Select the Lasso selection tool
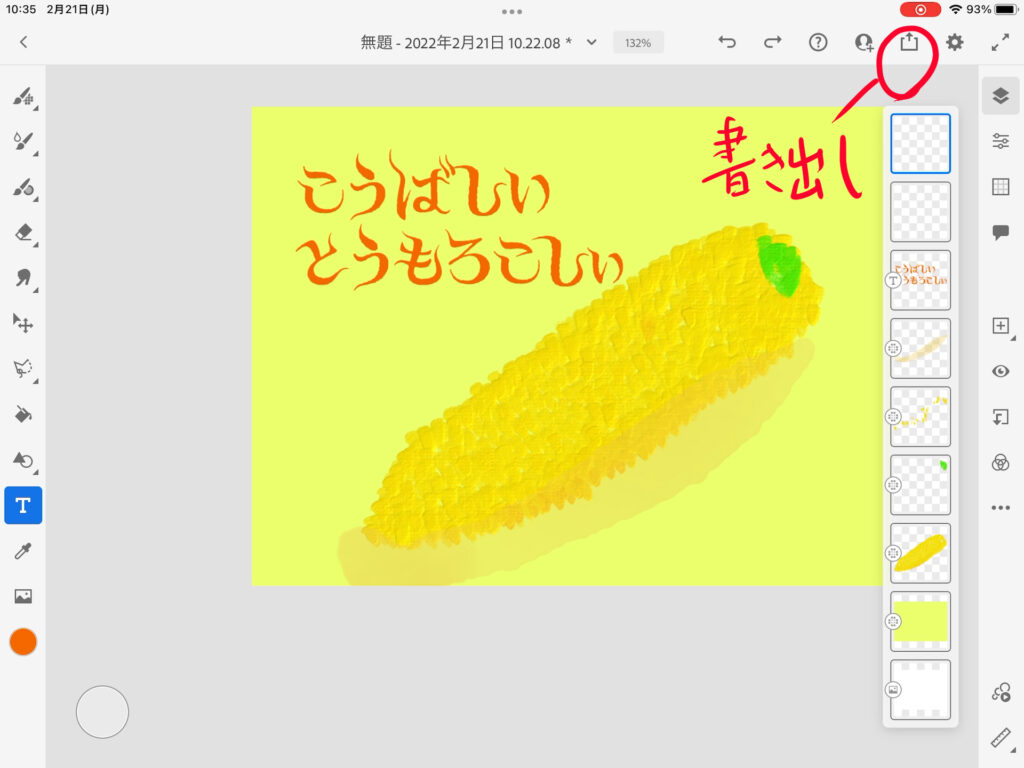1024x768 pixels. [x=23, y=368]
